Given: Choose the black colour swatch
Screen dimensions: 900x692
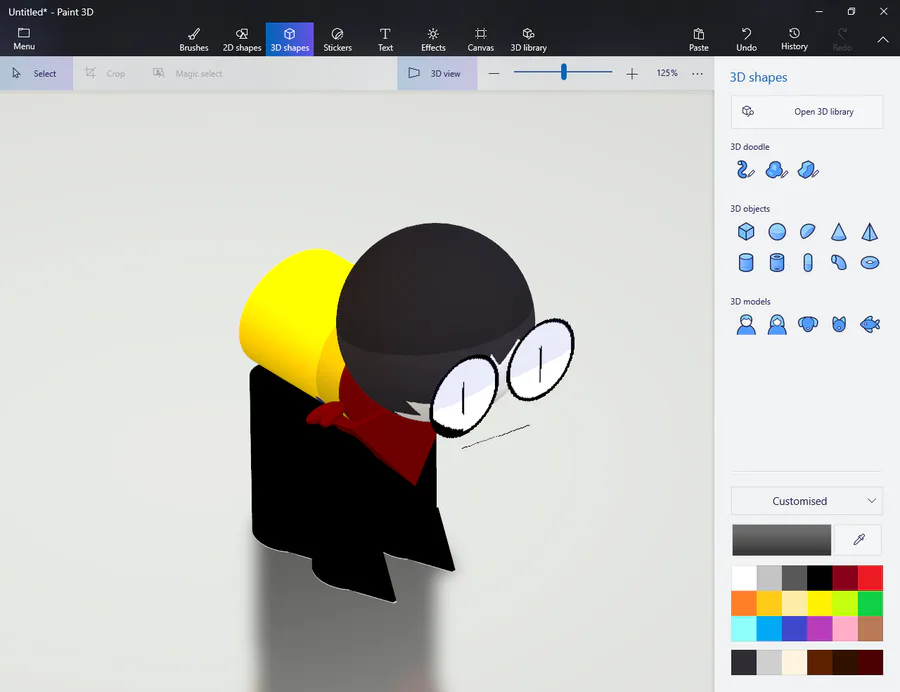Looking at the screenshot, I should (820, 578).
